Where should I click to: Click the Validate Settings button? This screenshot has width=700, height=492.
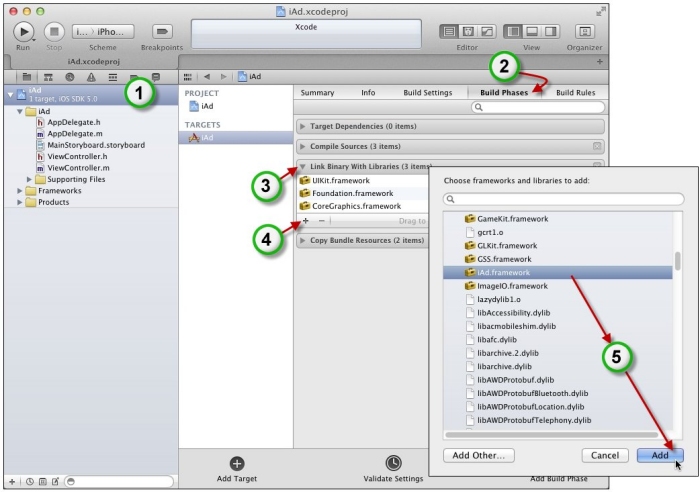tap(393, 469)
